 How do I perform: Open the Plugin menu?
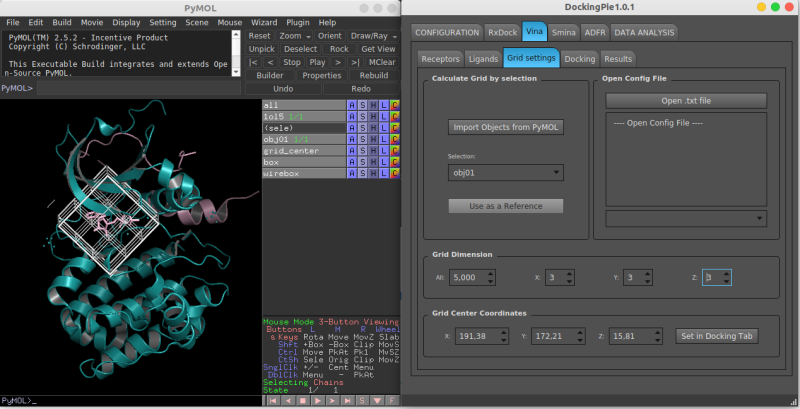click(299, 22)
